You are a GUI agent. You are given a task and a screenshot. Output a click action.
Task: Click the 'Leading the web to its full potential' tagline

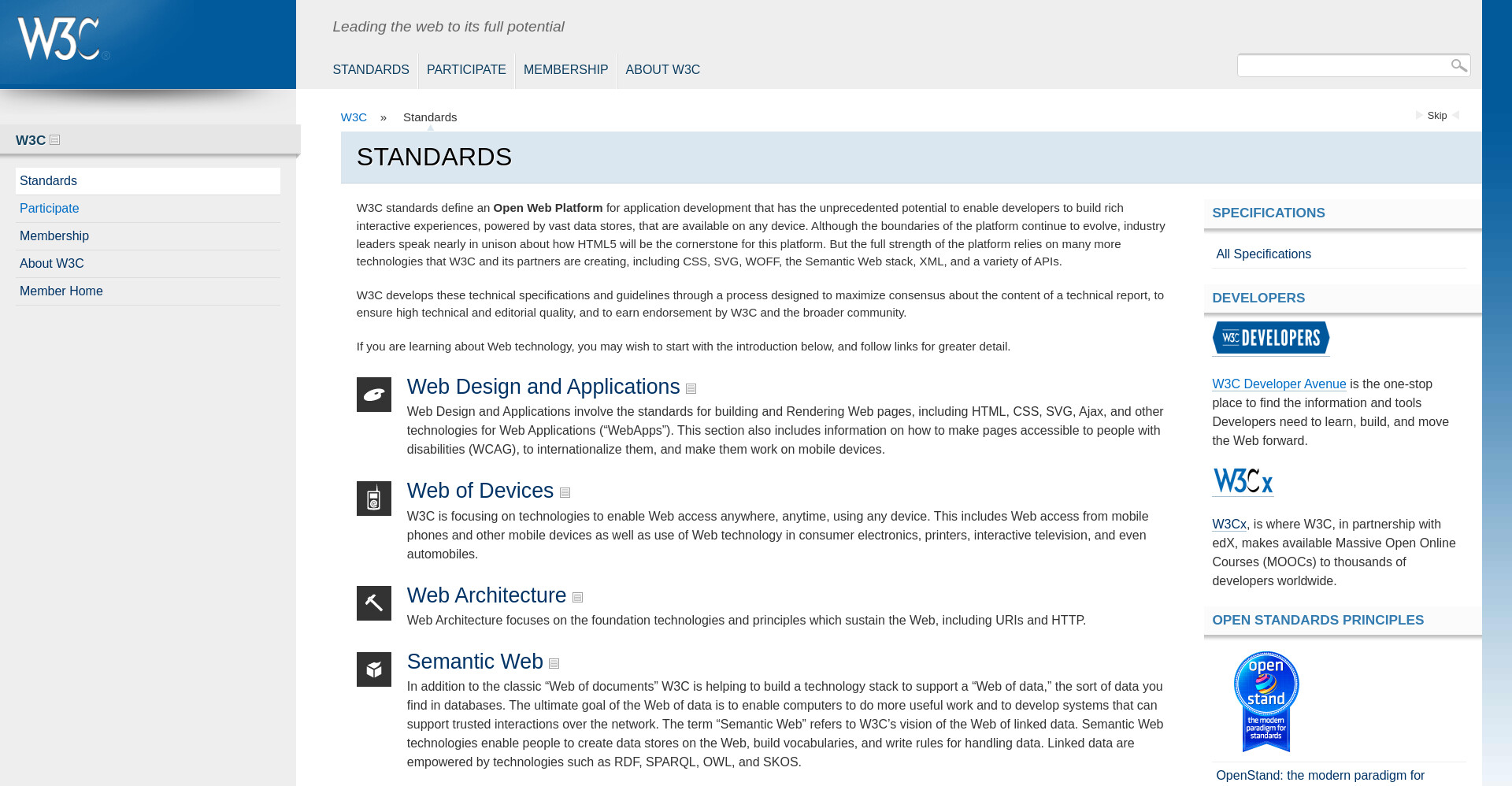(448, 27)
